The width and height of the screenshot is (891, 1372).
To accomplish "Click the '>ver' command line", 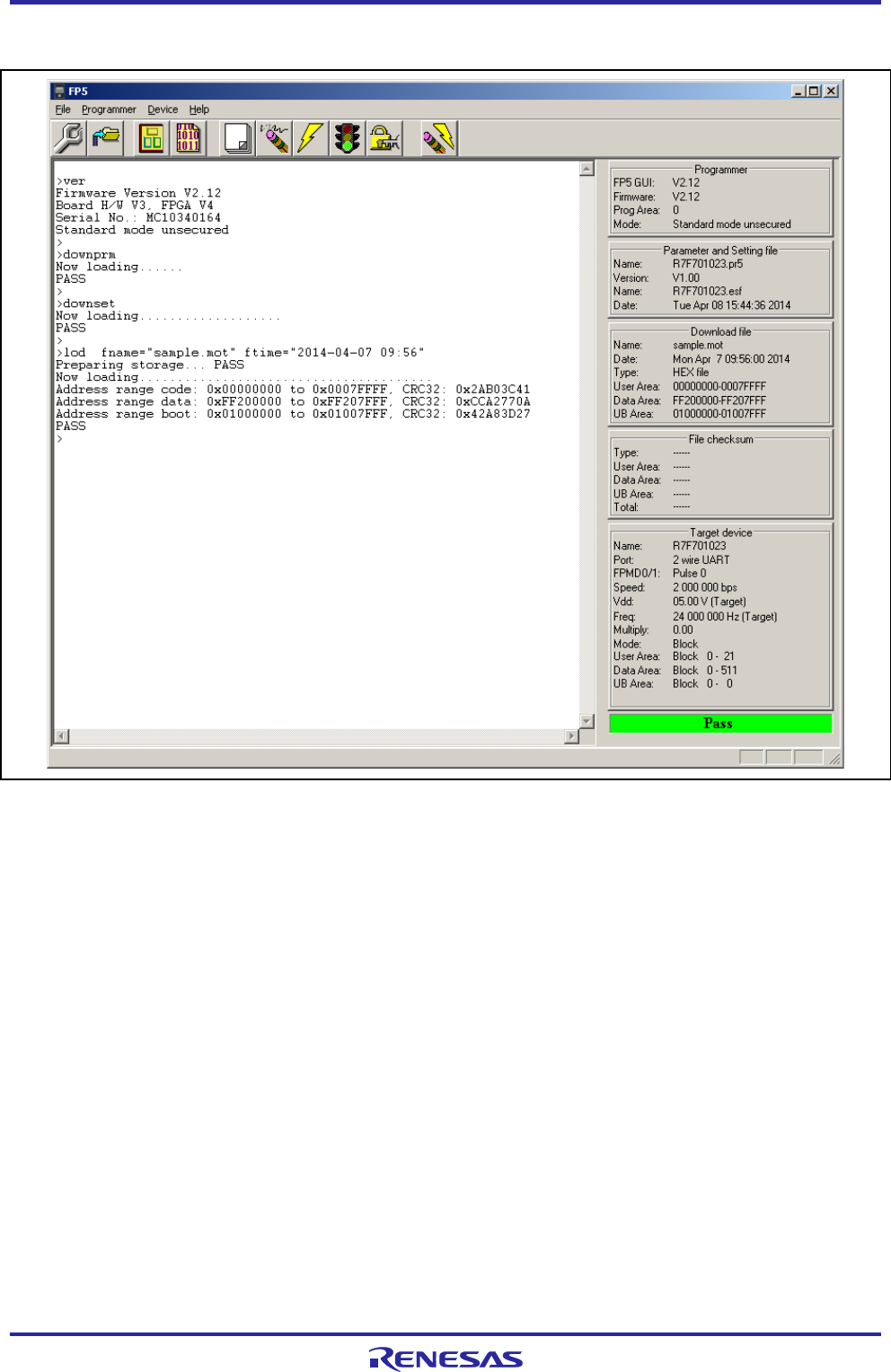I will (71, 181).
